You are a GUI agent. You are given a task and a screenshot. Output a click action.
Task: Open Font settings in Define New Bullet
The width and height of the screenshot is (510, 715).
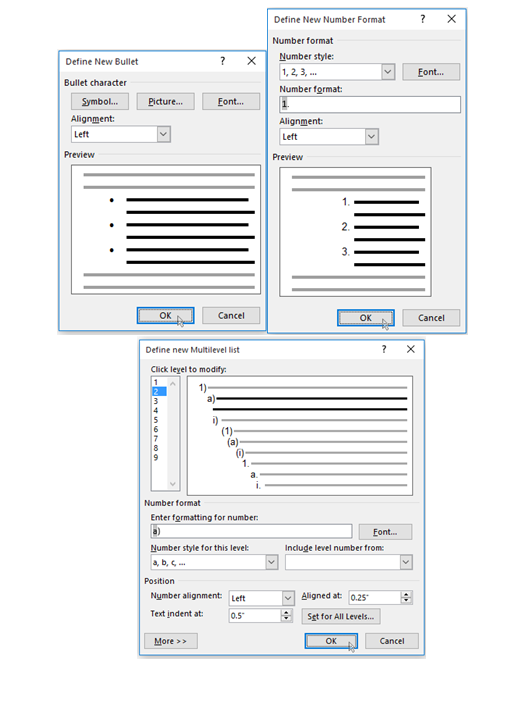(x=231, y=101)
